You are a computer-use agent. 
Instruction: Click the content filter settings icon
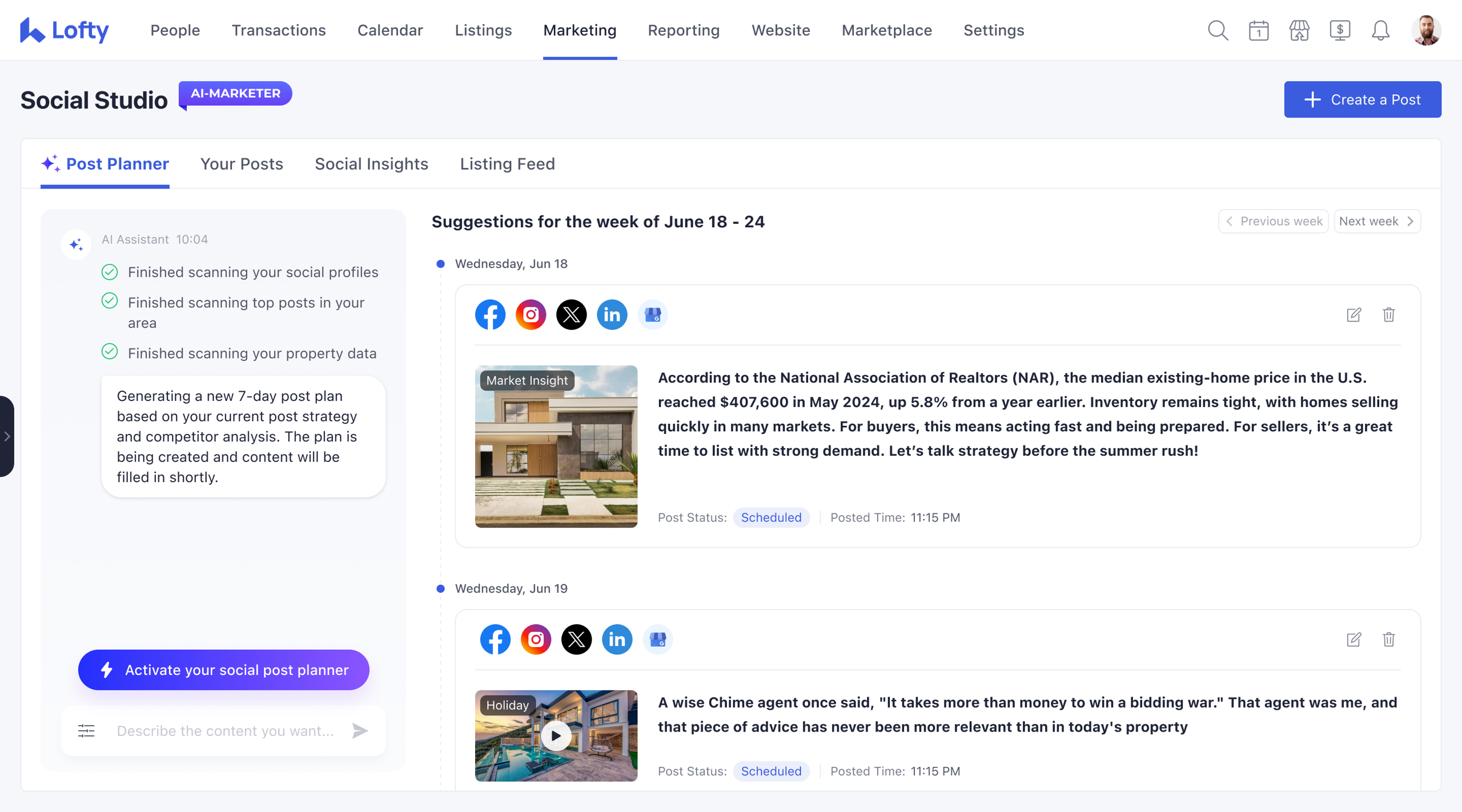point(86,730)
